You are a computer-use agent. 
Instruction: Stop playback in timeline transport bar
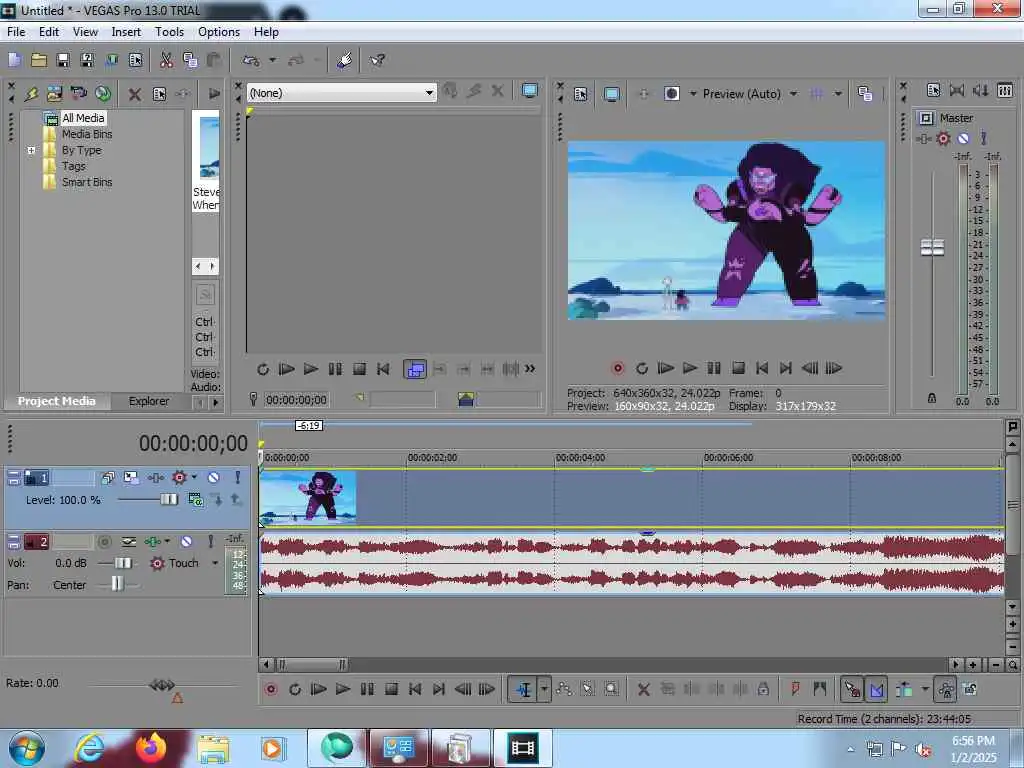(391, 689)
